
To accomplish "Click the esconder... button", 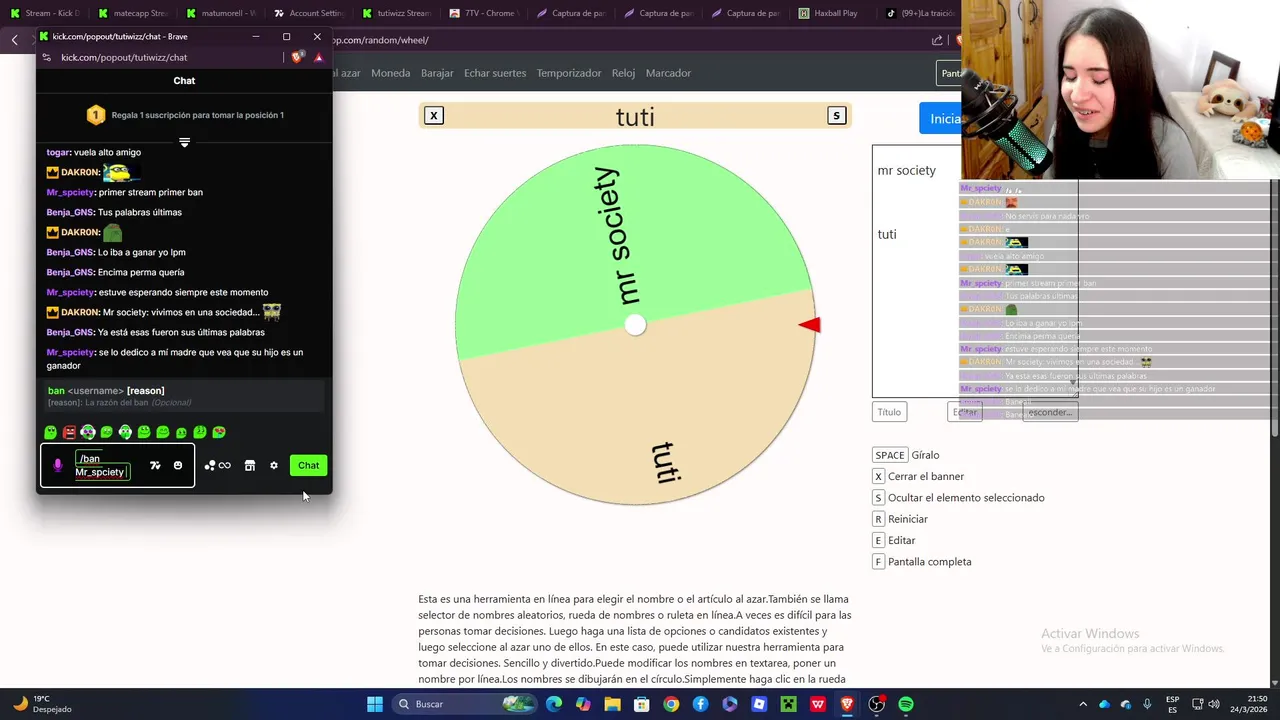I will [1050, 412].
